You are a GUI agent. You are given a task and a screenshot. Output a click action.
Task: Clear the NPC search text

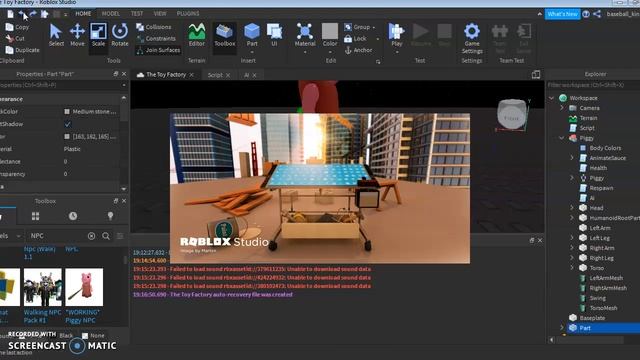click(x=91, y=236)
